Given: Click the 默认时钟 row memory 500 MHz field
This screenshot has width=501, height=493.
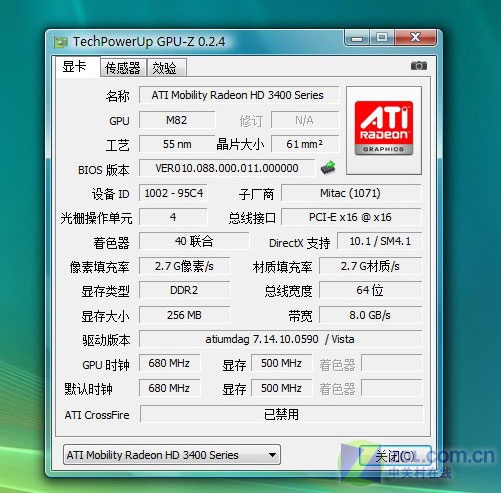Looking at the screenshot, I should 282,388.
